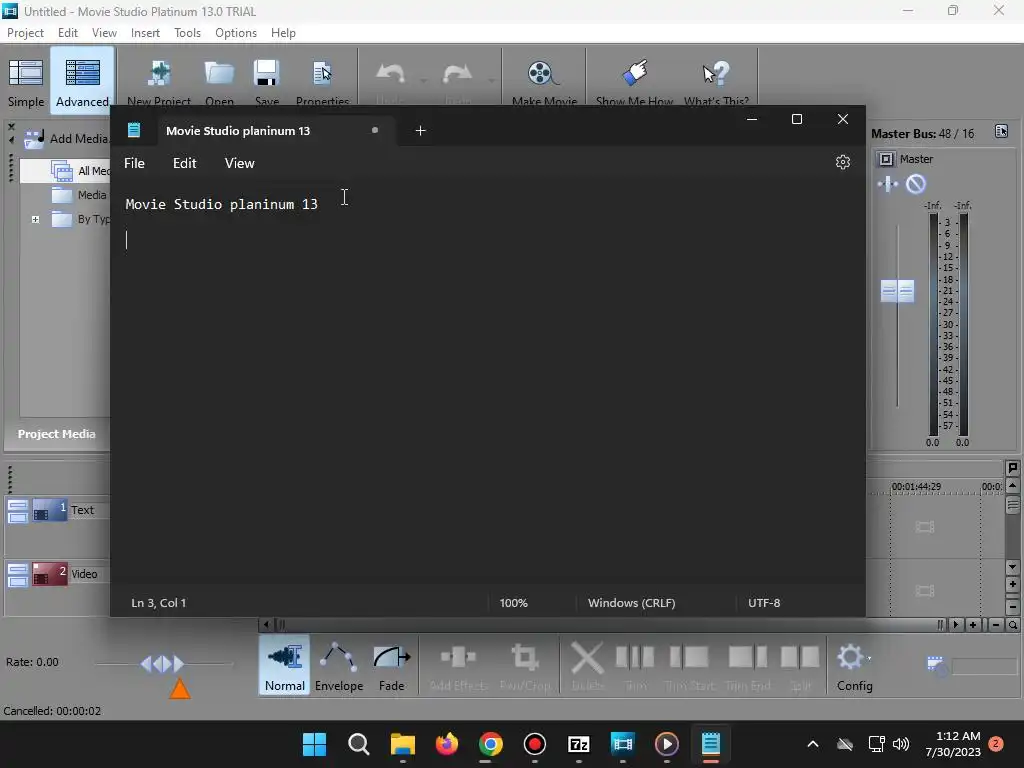Click timeline horizontal zoom out minus
The height and width of the screenshot is (768, 1024).
tap(995, 625)
